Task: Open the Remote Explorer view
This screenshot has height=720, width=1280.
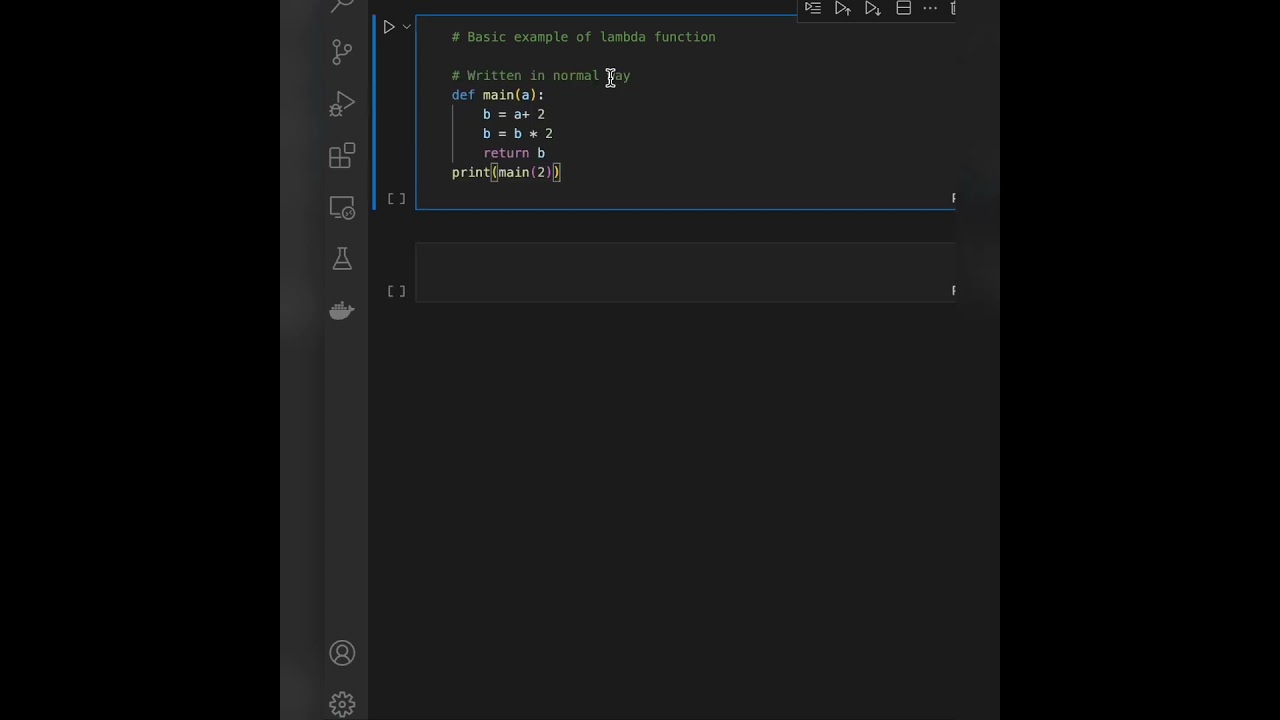Action: (x=342, y=208)
